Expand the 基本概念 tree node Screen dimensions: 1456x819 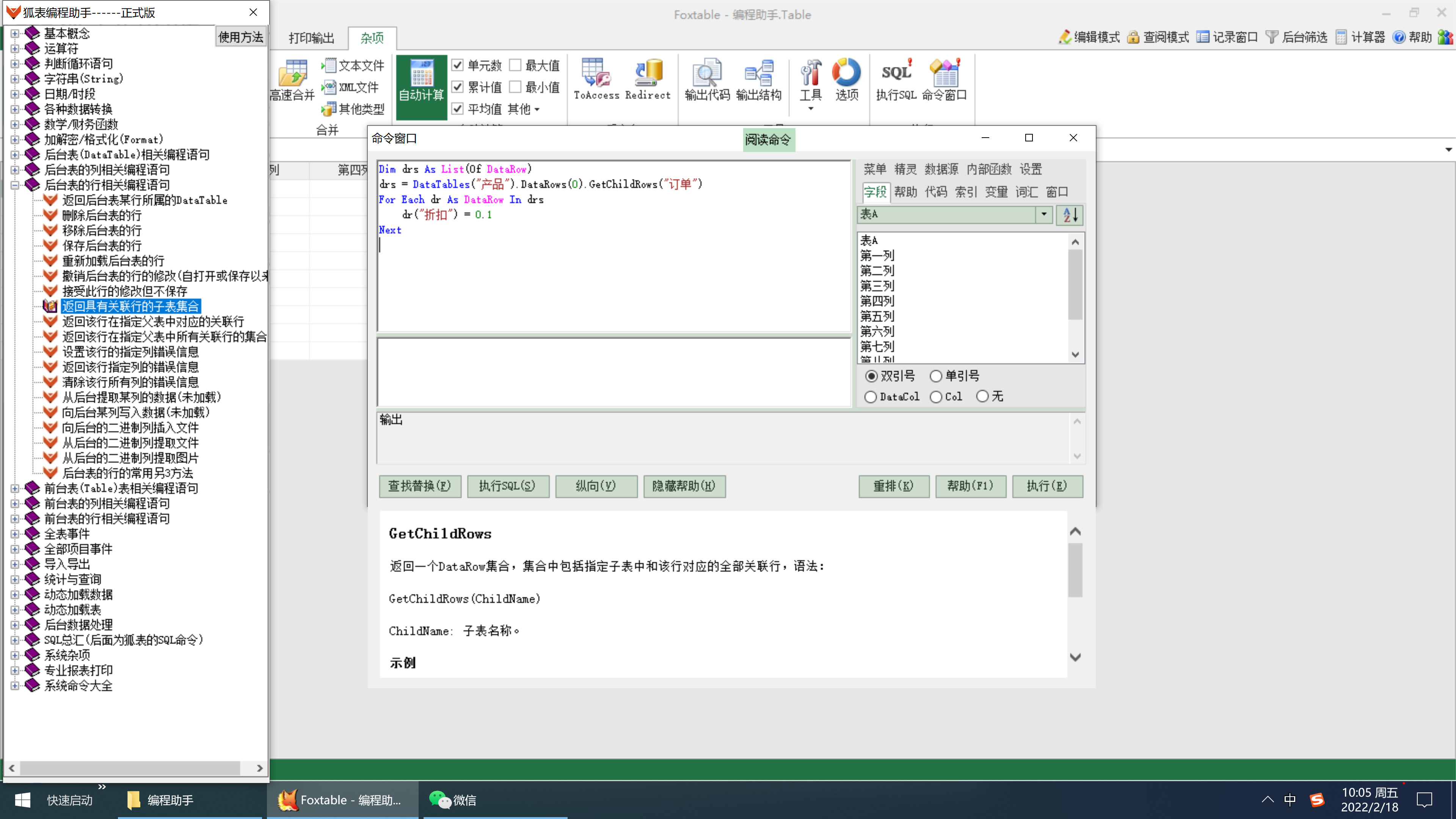[x=15, y=33]
